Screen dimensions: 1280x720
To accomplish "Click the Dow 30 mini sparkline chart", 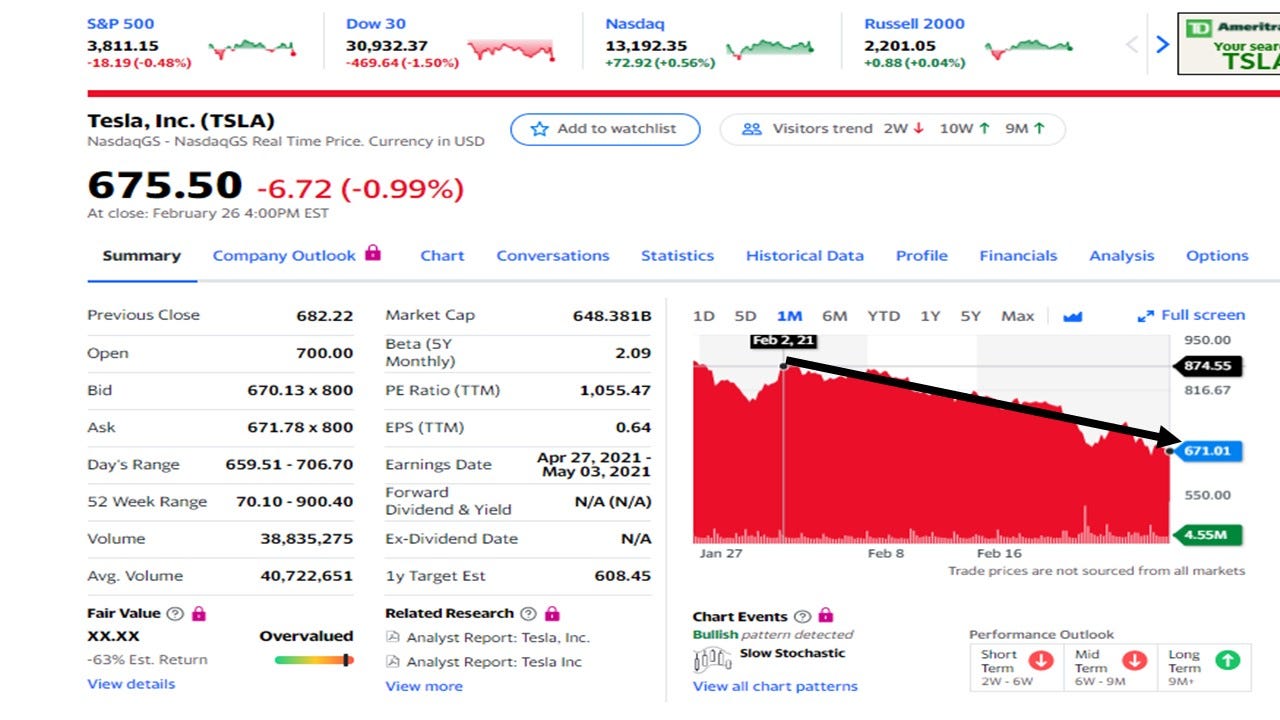I will tap(511, 48).
